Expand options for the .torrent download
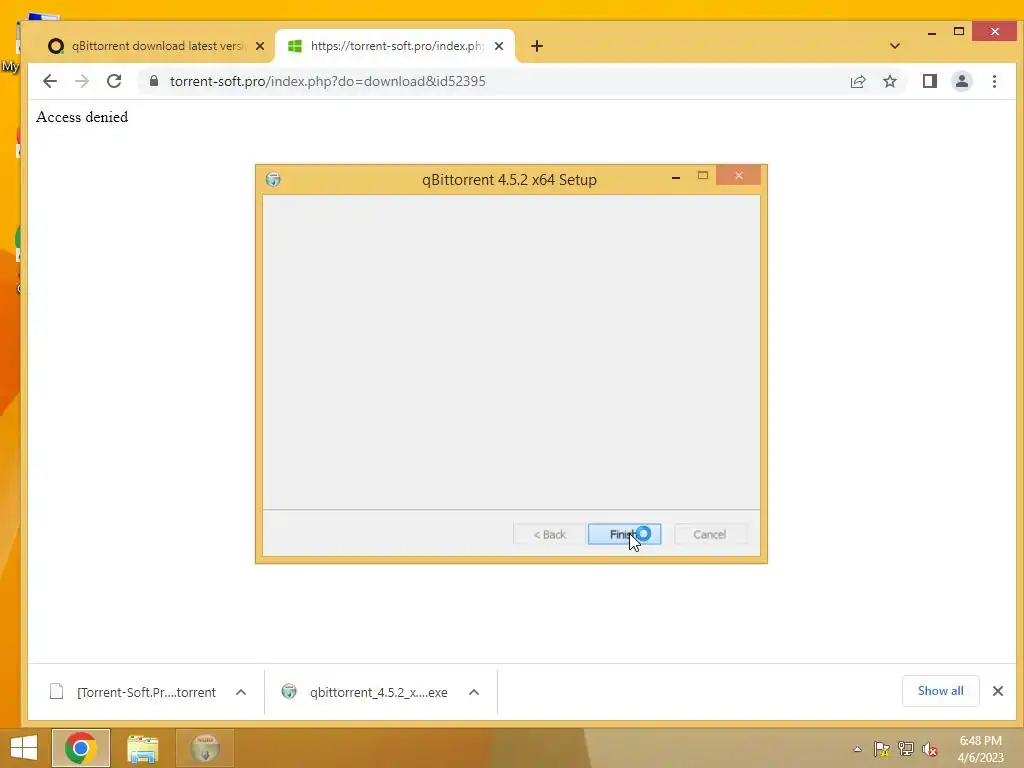 click(x=241, y=692)
